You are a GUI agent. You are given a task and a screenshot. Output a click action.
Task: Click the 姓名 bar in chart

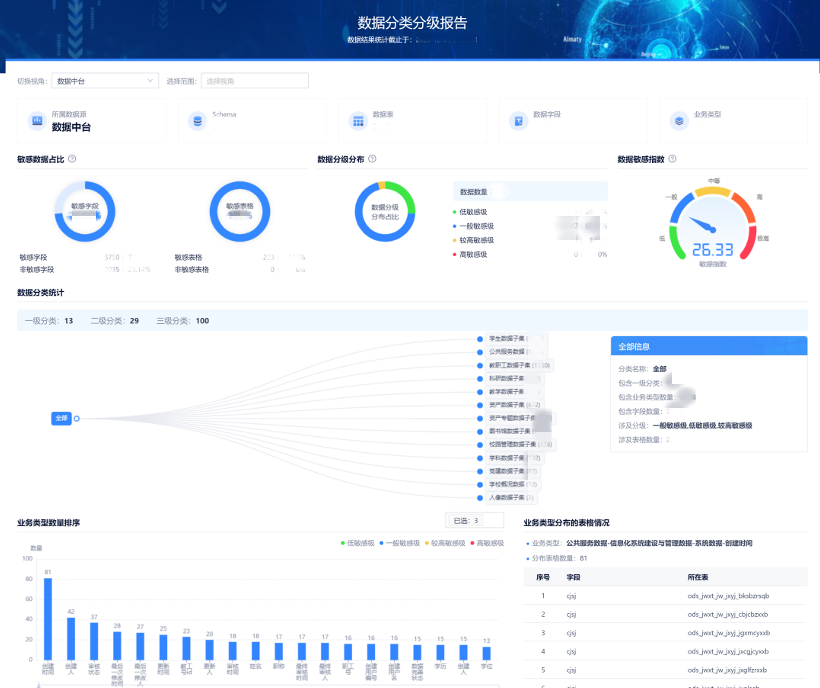(256, 650)
